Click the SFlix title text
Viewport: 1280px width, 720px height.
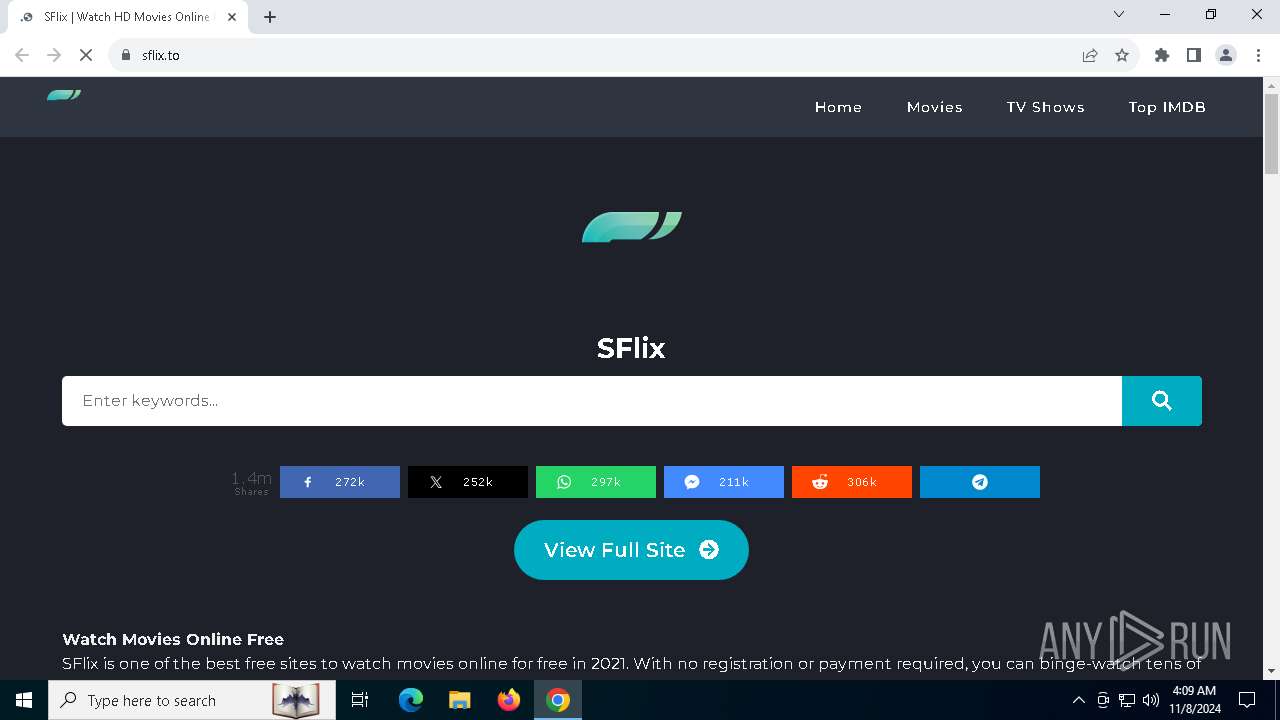631,348
